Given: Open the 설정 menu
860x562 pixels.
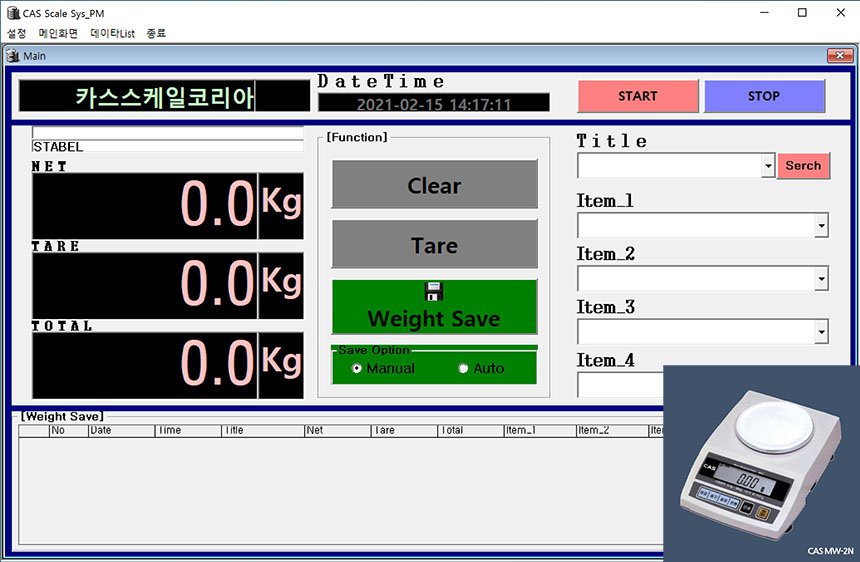Looking at the screenshot, I should click(x=17, y=33).
